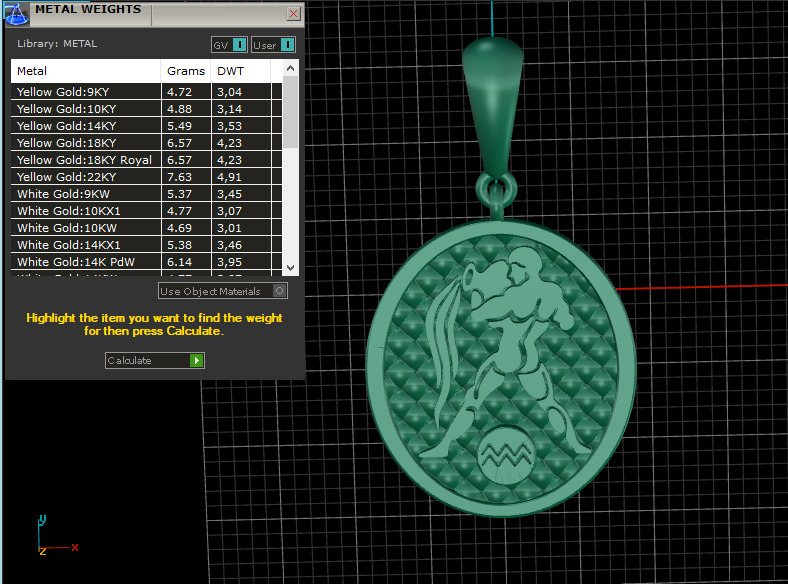The height and width of the screenshot is (584, 788).
Task: Click the XYZ axis indicator
Action: pyautogui.click(x=56, y=535)
